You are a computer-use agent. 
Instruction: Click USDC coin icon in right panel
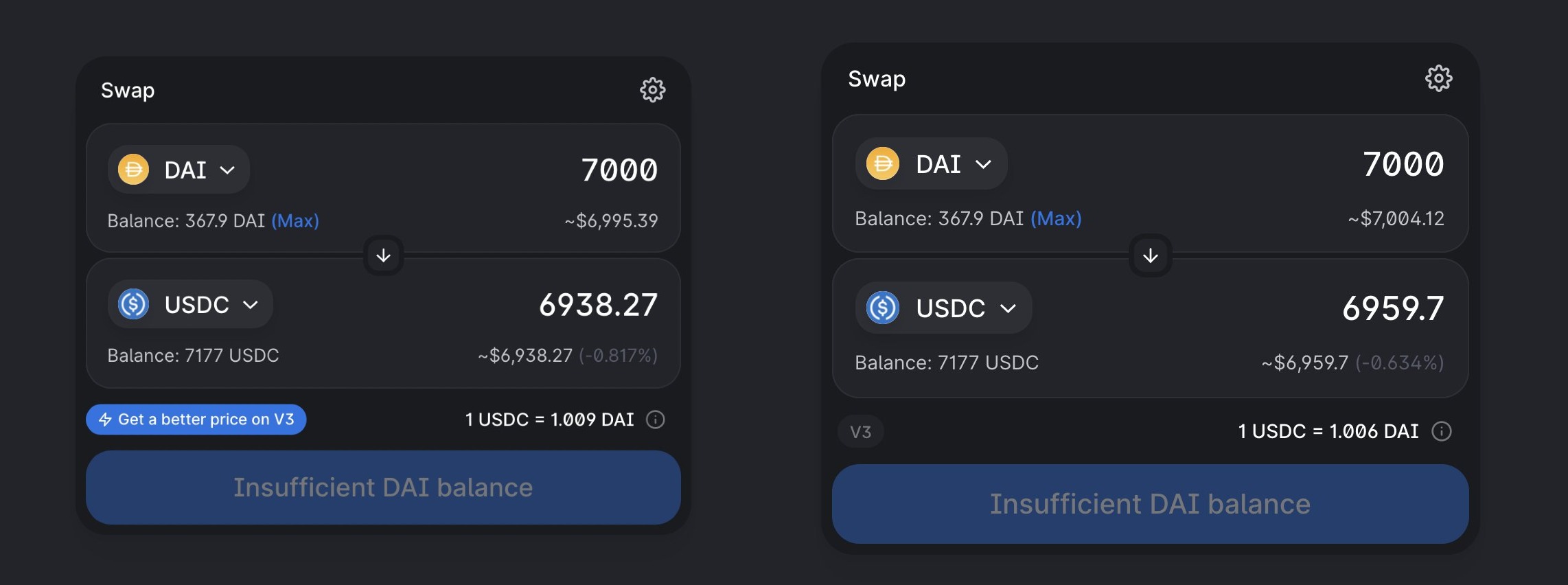click(882, 308)
